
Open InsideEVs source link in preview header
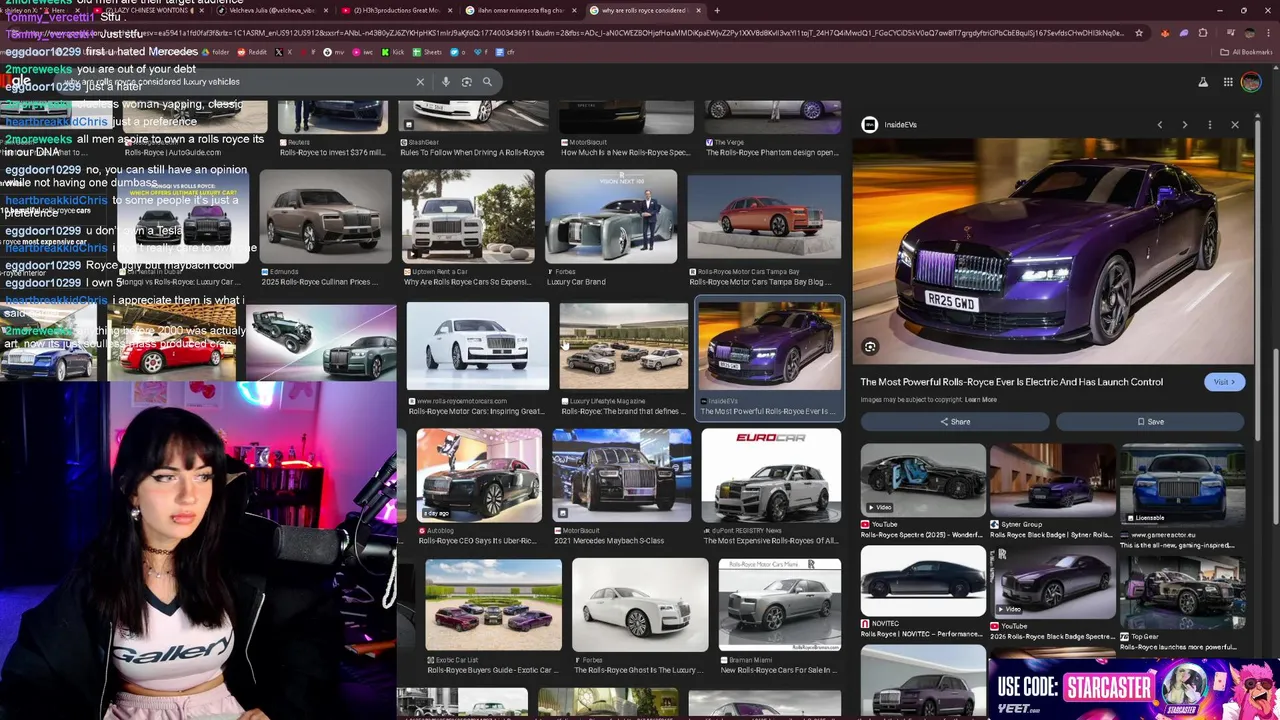click(891, 125)
